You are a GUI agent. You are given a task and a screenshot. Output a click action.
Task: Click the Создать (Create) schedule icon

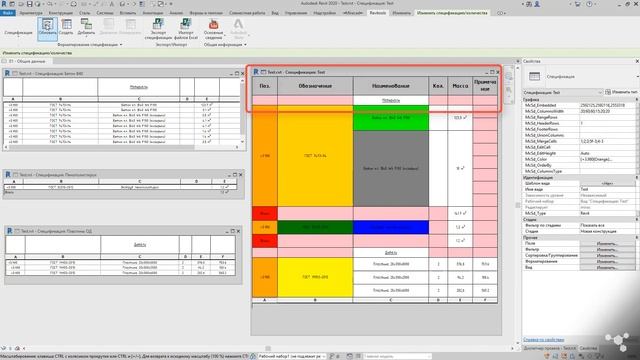coord(66,27)
